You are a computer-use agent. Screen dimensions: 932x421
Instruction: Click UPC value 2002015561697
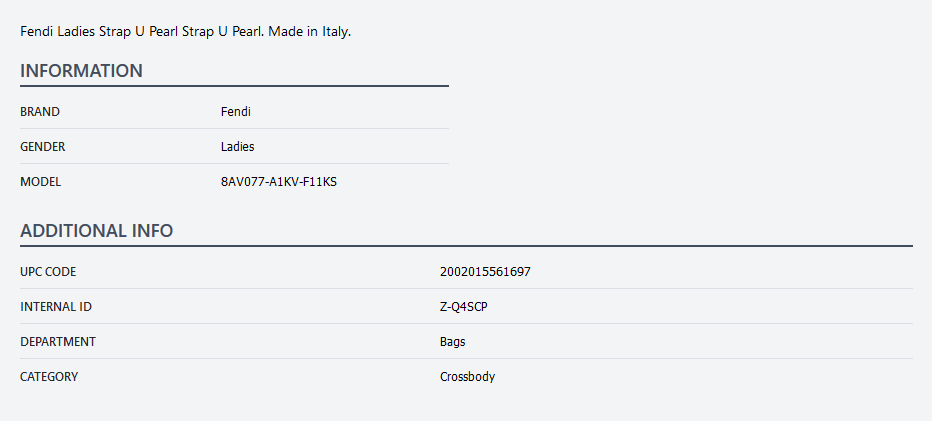485,272
